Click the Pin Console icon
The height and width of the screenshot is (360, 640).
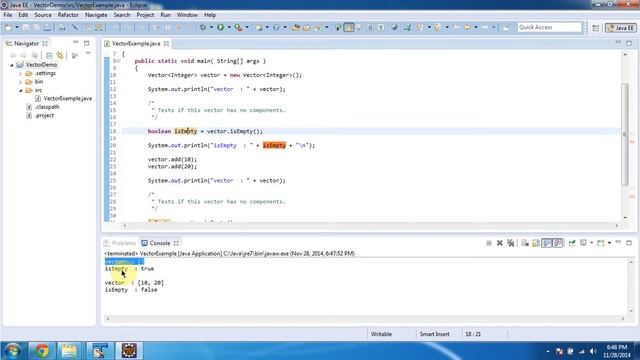[572, 243]
